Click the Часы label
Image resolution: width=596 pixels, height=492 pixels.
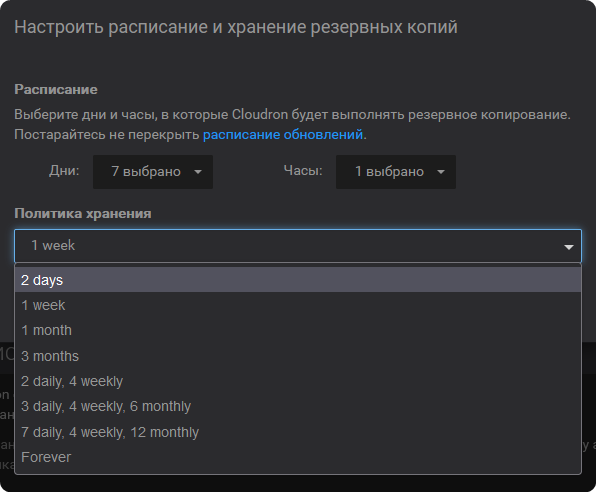click(303, 171)
